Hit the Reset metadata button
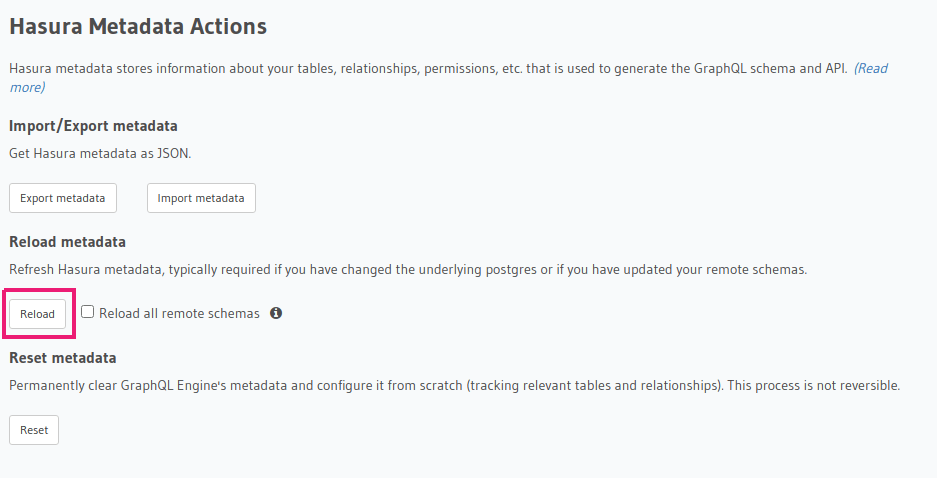 [34, 430]
